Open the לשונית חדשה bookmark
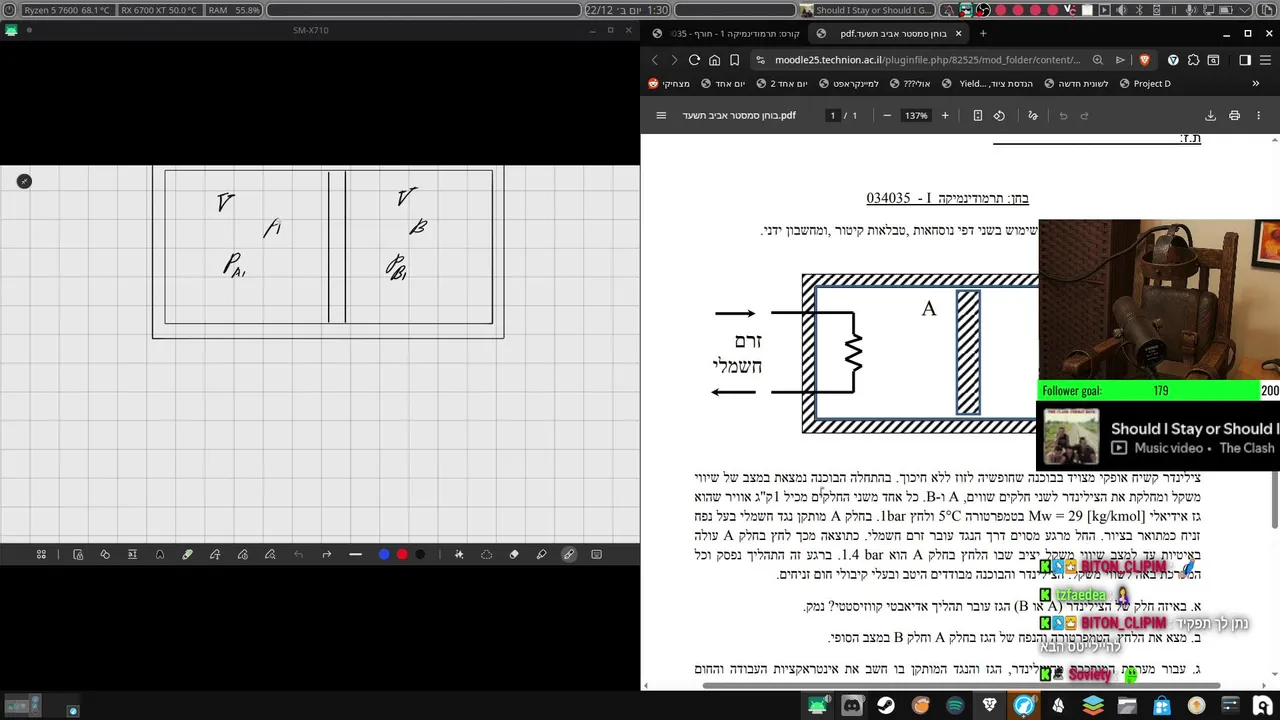The image size is (1280, 720). tap(1075, 84)
